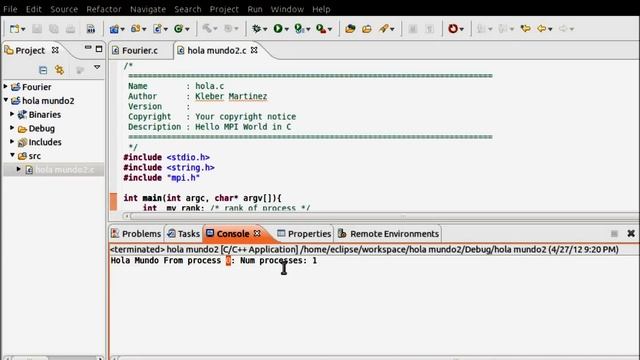Expand the Includes node
Viewport: 640px width, 360px height.
(x=12, y=142)
